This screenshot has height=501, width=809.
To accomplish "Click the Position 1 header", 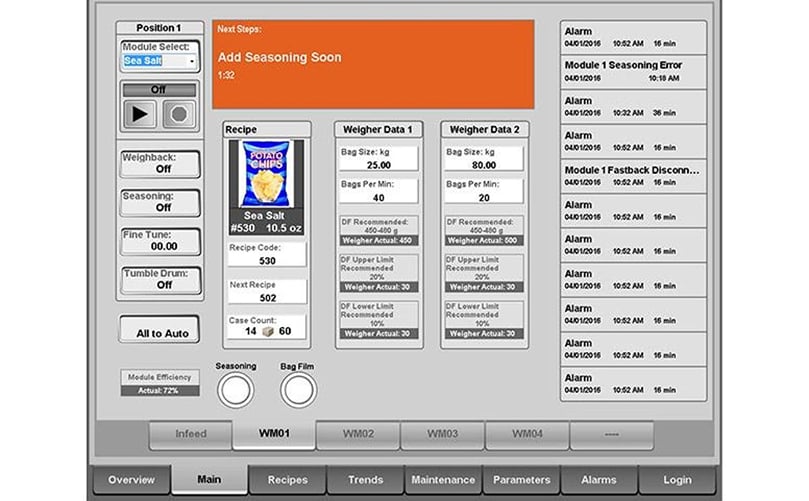I will [159, 28].
